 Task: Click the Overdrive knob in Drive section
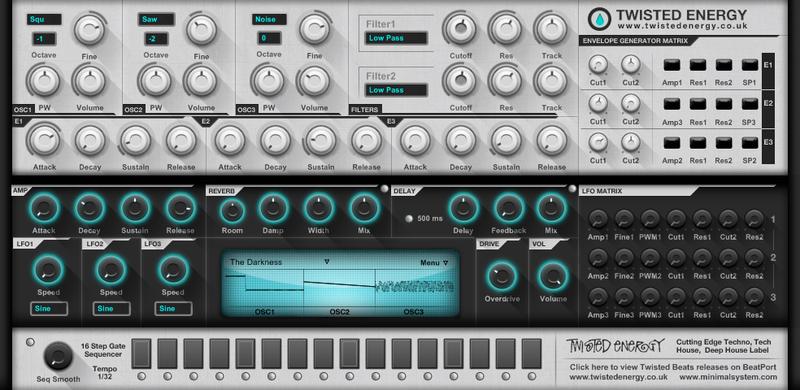pos(502,276)
